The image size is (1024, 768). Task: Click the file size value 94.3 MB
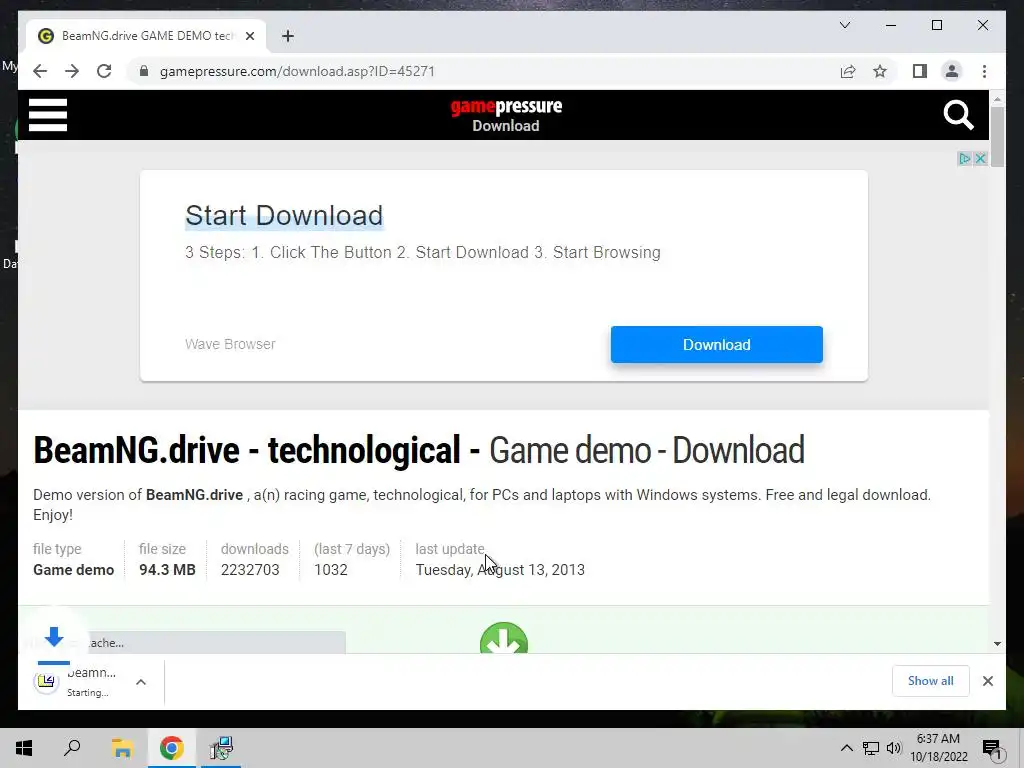pyautogui.click(x=167, y=569)
